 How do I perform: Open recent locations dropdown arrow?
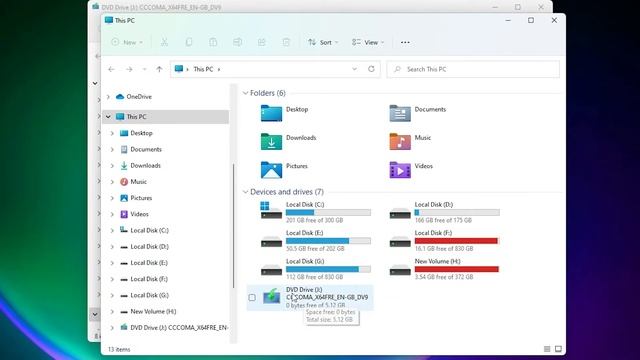pos(144,69)
